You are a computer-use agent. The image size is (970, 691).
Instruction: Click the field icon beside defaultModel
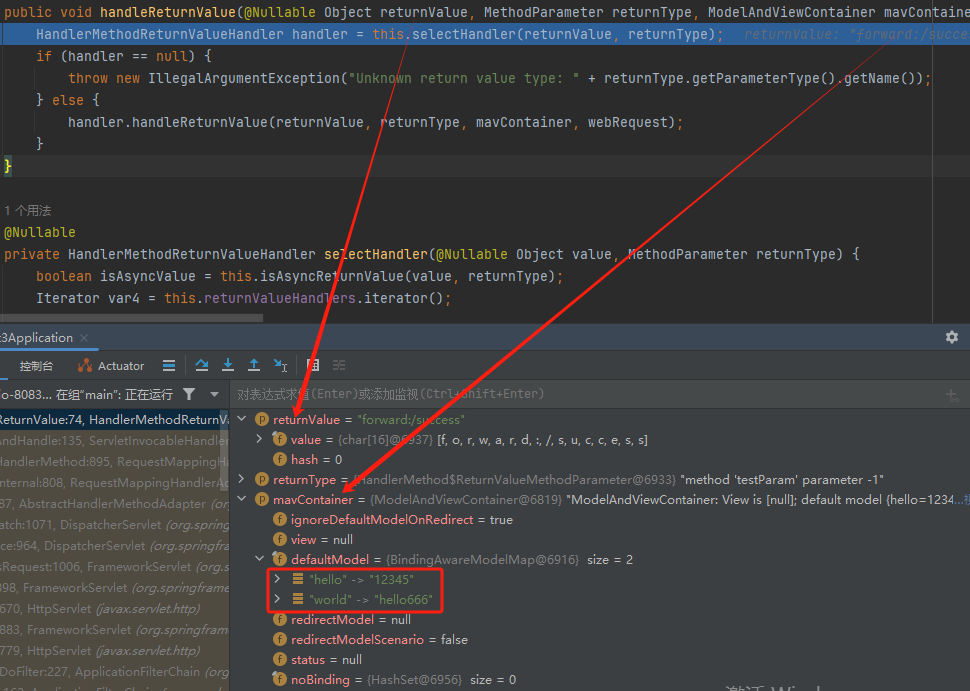pyautogui.click(x=280, y=559)
